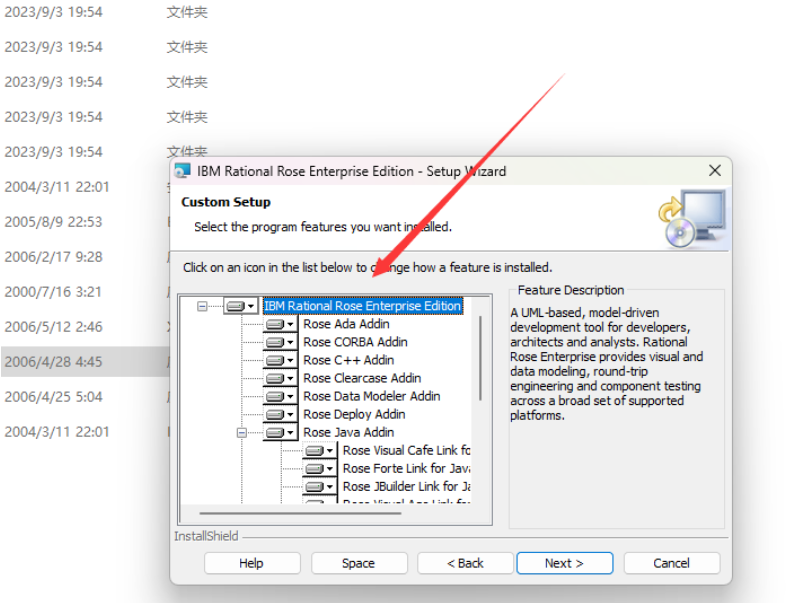Viewport: 811px width, 603px height.
Task: Go back with the Back button
Action: tap(465, 563)
